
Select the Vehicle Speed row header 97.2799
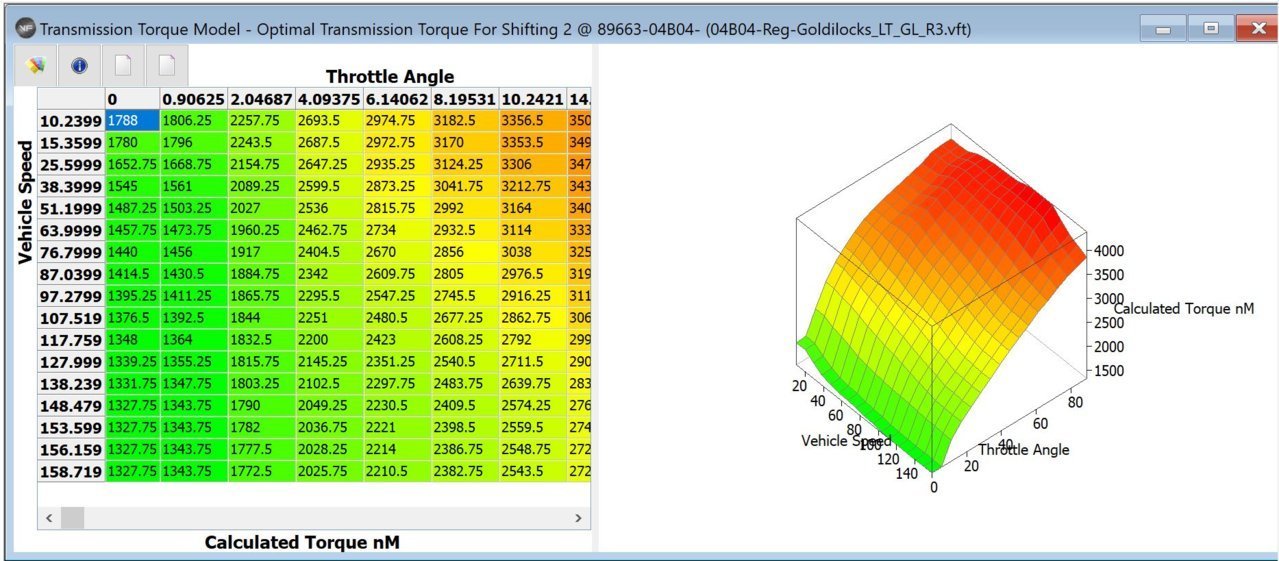pyautogui.click(x=71, y=296)
